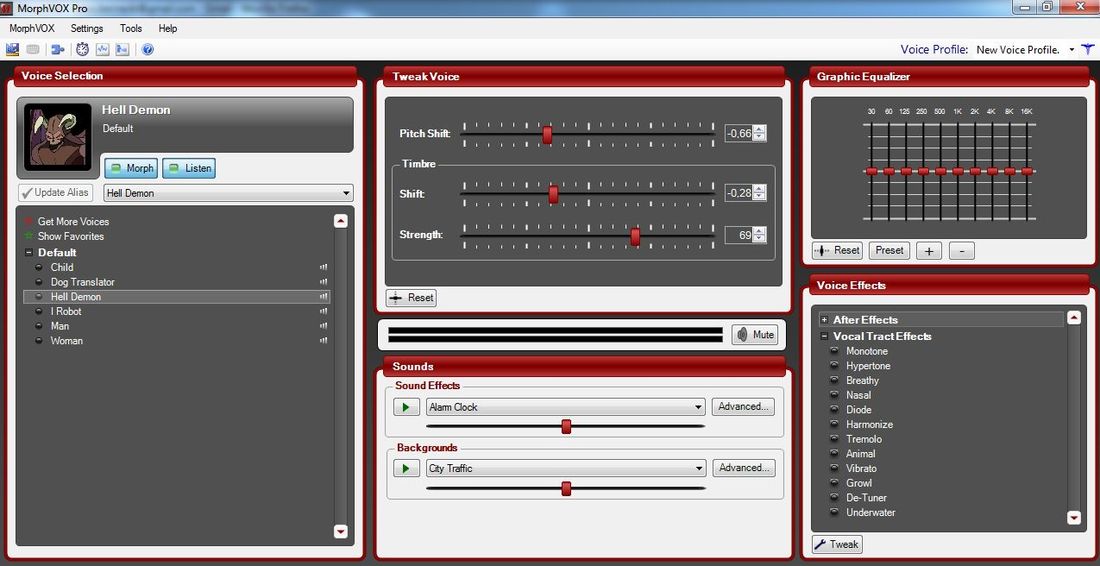Click the level icon next to Child
1100x566 pixels.
pos(323,267)
